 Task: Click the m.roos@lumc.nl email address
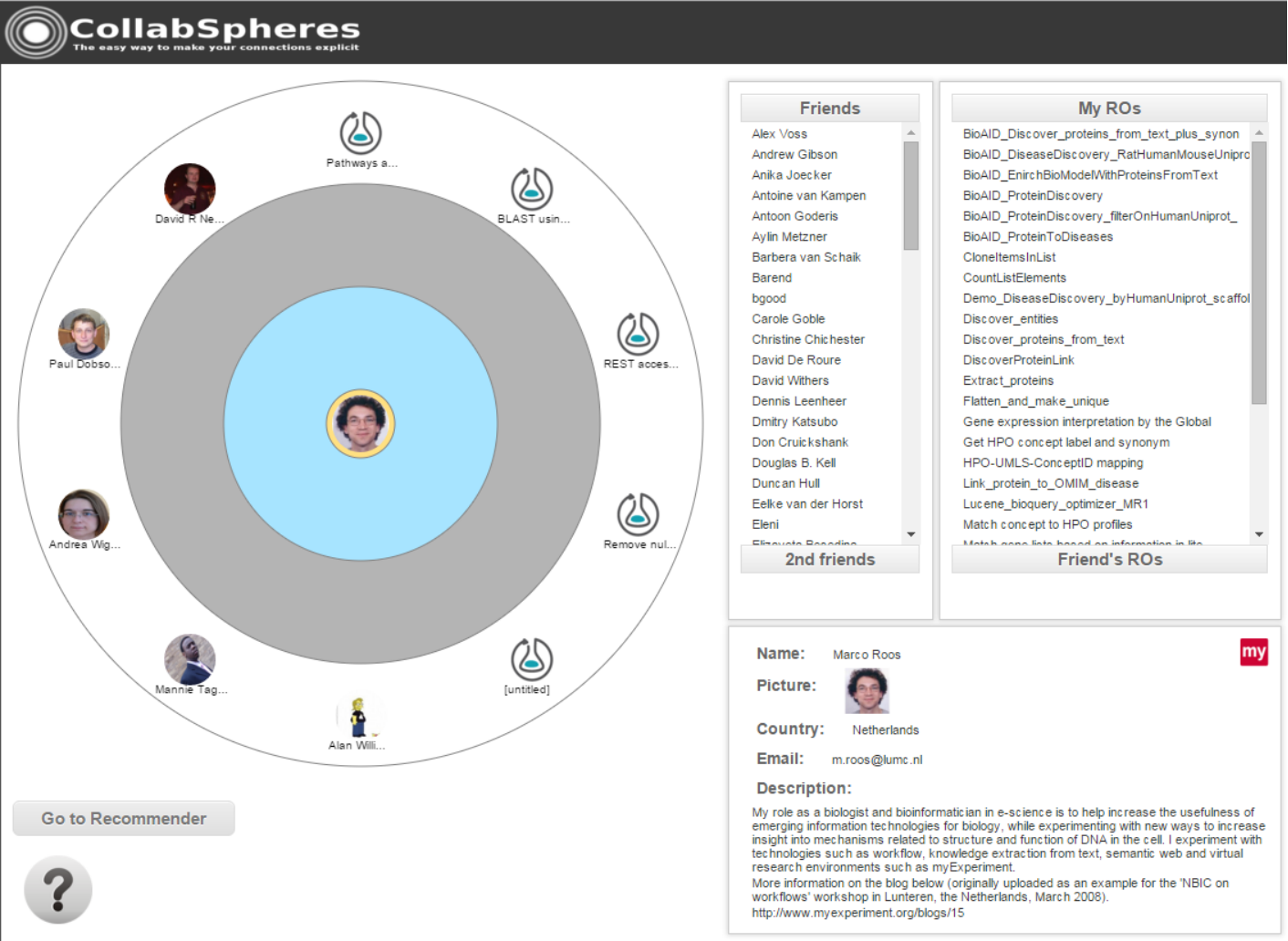(x=877, y=760)
